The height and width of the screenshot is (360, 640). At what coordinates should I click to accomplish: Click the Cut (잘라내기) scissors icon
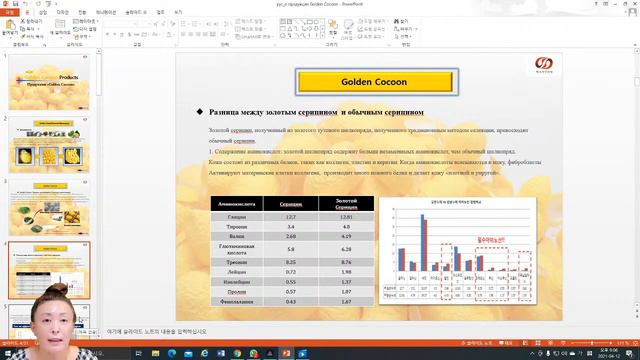[x=22, y=21]
